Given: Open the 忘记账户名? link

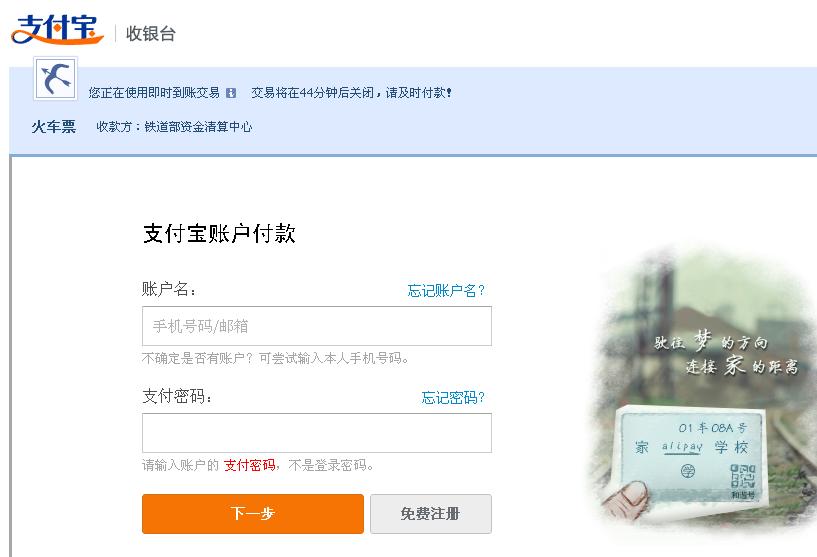Looking at the screenshot, I should coord(446,290).
